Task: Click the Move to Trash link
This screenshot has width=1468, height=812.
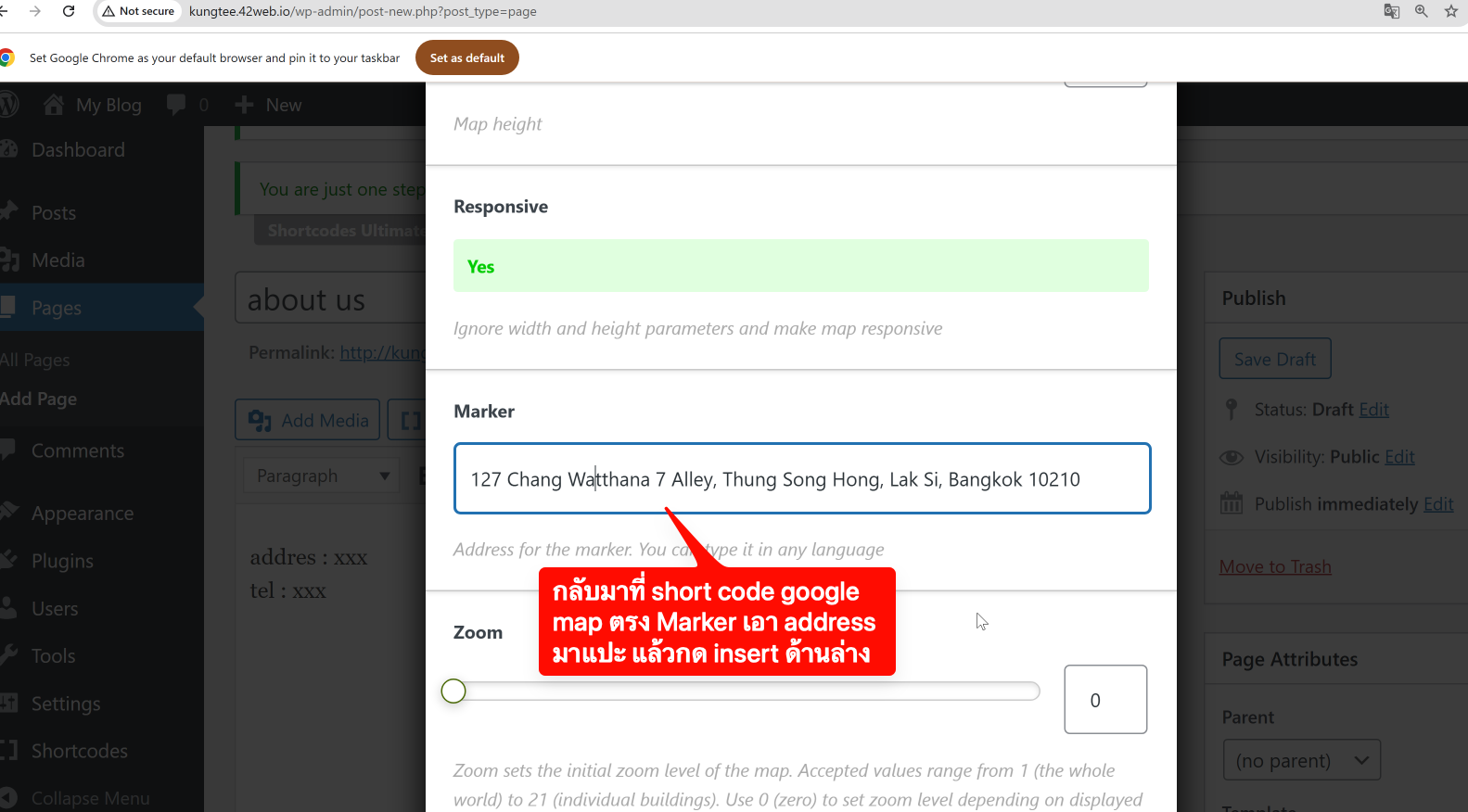Action: coord(1274,566)
